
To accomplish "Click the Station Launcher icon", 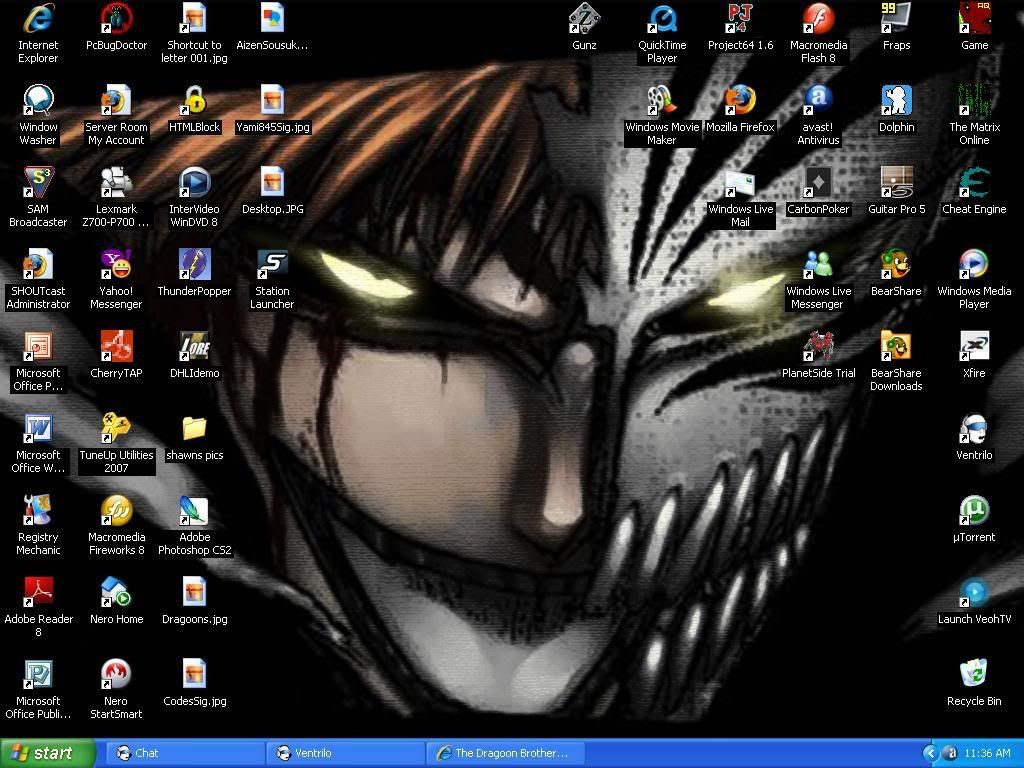I will pos(272,264).
